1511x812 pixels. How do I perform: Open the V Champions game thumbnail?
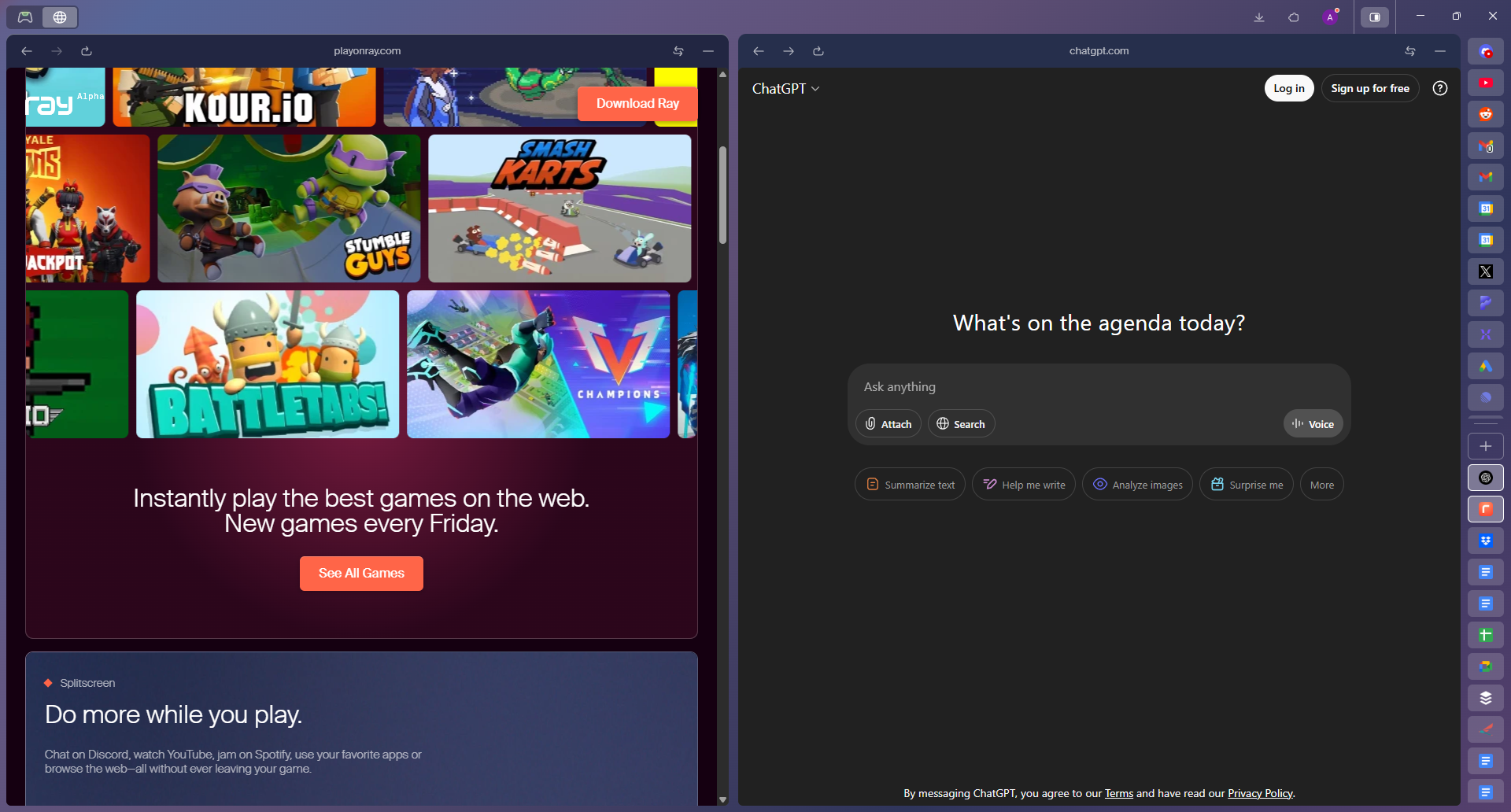click(538, 364)
